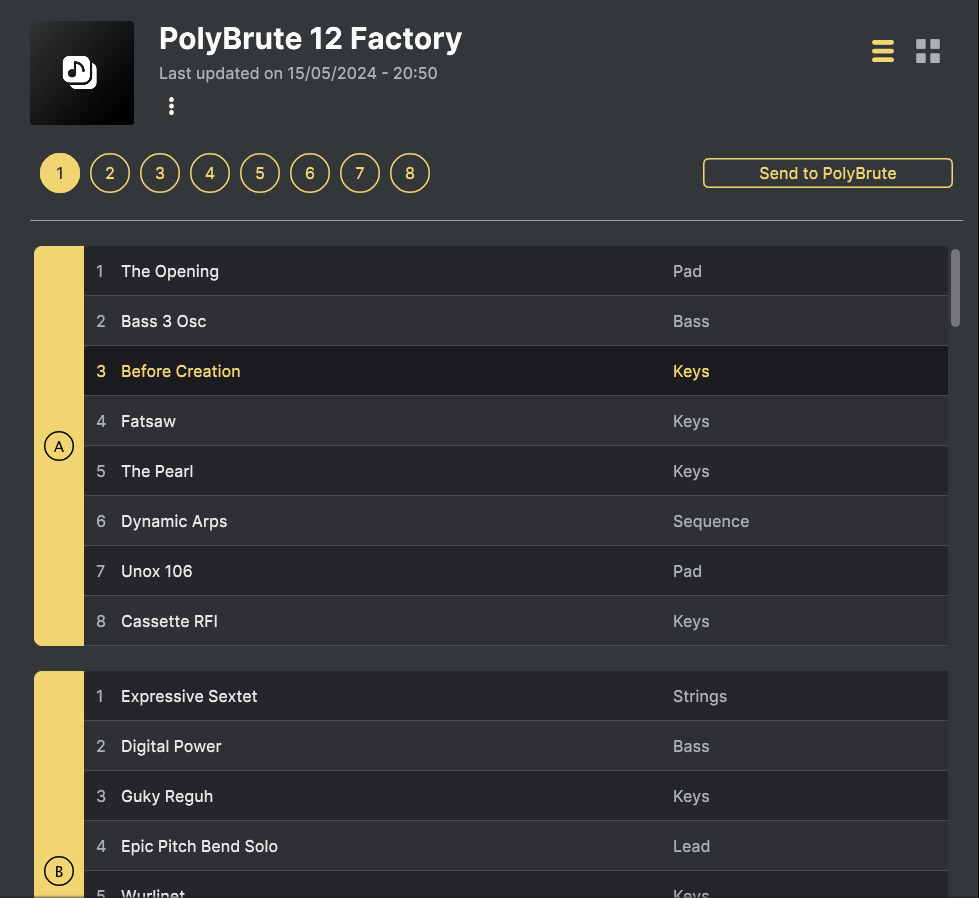979x898 pixels.
Task: Select bank page 1
Action: 60,173
